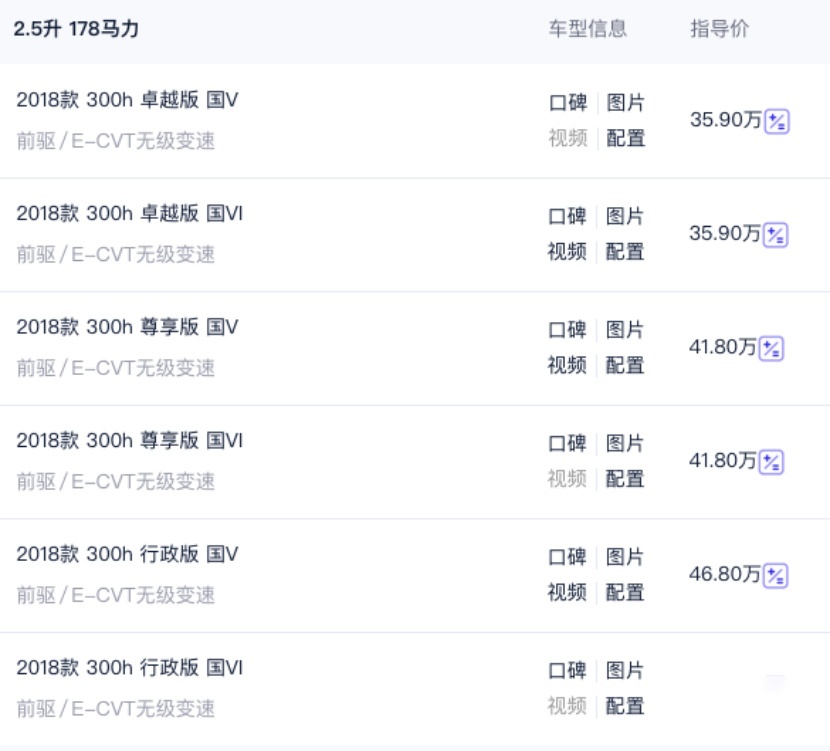
Task: Open 配置 for 300h 卓越版 国VI
Action: pos(625,251)
